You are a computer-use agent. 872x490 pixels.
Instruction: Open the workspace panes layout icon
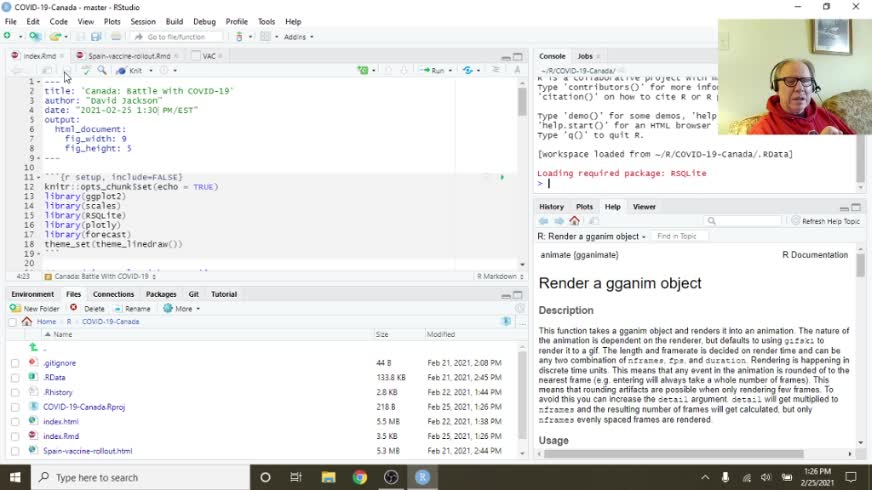(x=265, y=37)
